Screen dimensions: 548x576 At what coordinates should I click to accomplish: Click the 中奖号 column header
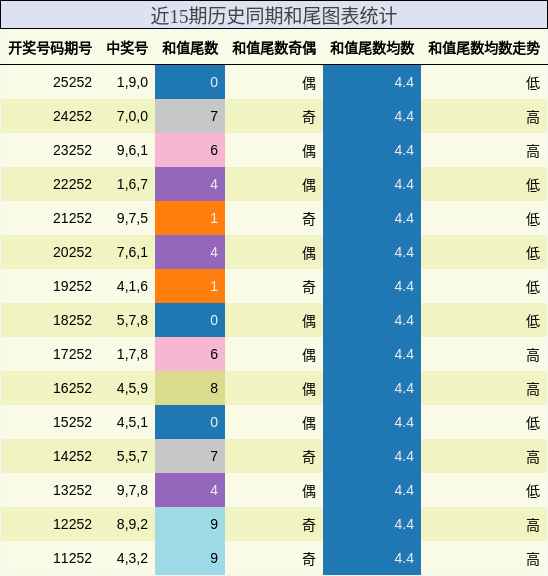click(x=127, y=48)
